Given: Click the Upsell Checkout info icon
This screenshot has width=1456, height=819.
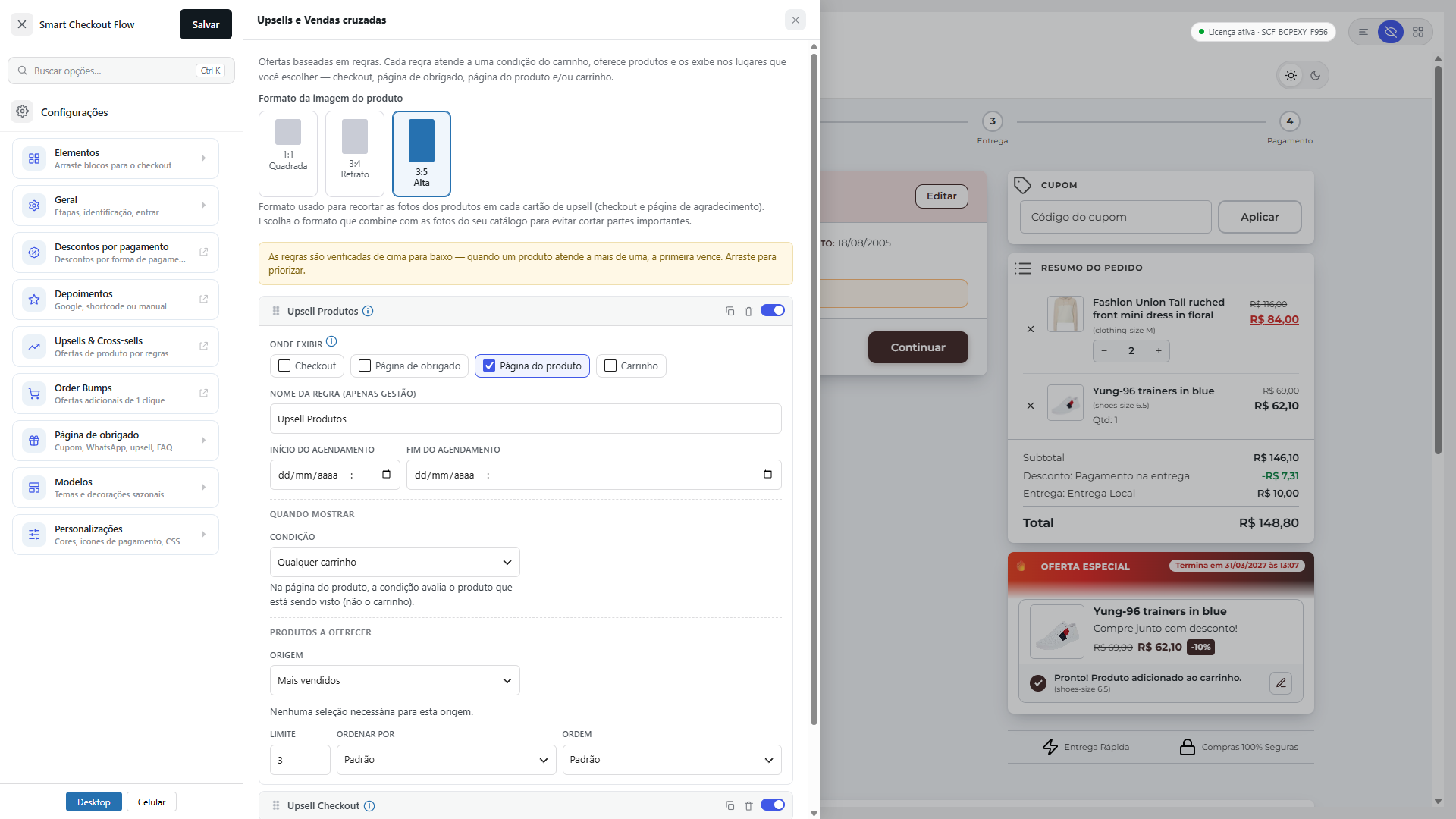Looking at the screenshot, I should [369, 805].
